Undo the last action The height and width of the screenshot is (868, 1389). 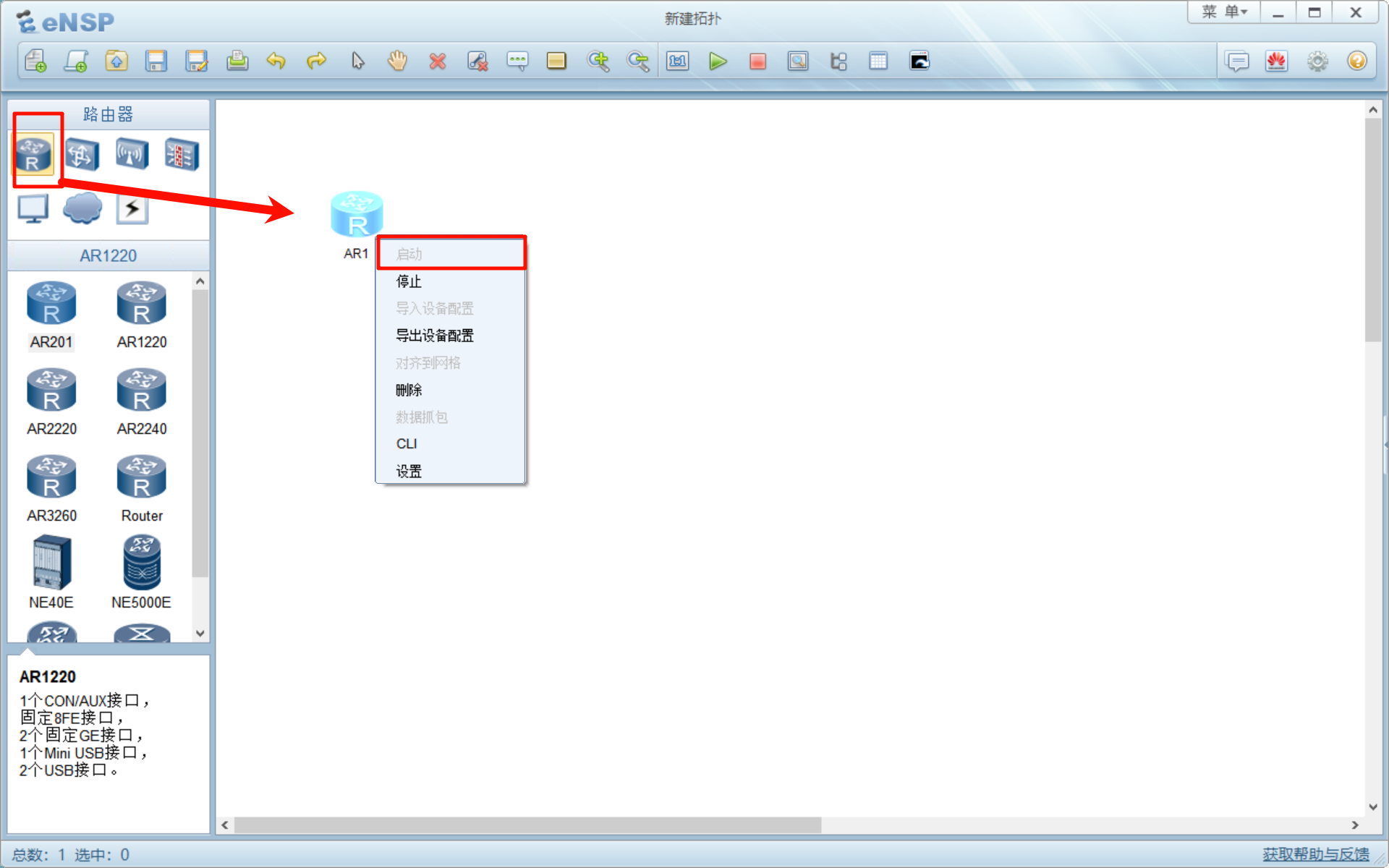(x=276, y=61)
